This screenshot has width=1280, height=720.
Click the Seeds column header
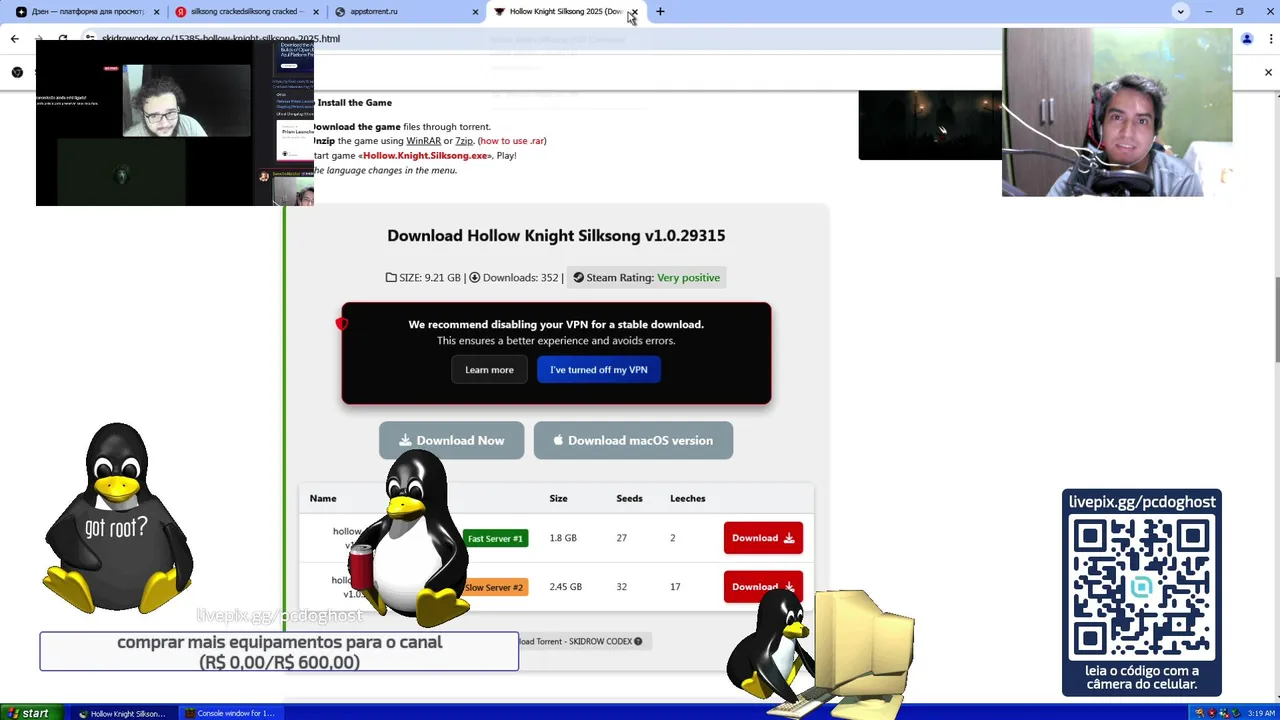629,498
